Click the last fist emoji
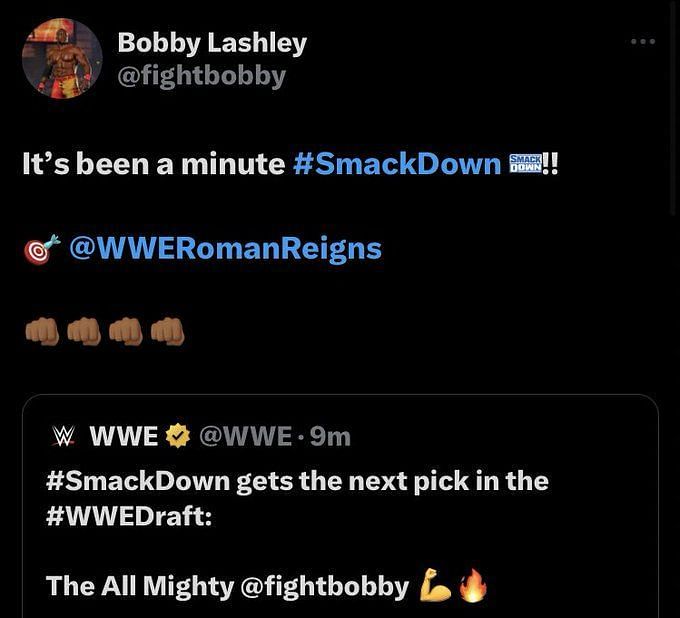Viewport: 680px width, 618px height. (x=167, y=331)
